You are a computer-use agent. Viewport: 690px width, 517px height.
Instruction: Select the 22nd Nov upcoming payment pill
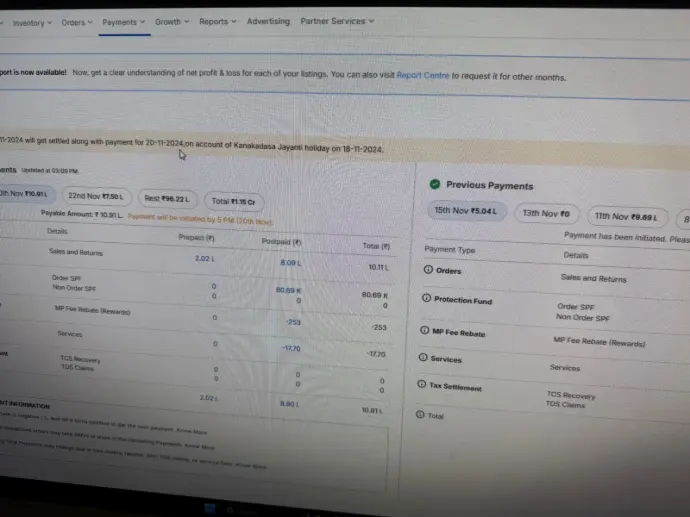tap(96, 197)
